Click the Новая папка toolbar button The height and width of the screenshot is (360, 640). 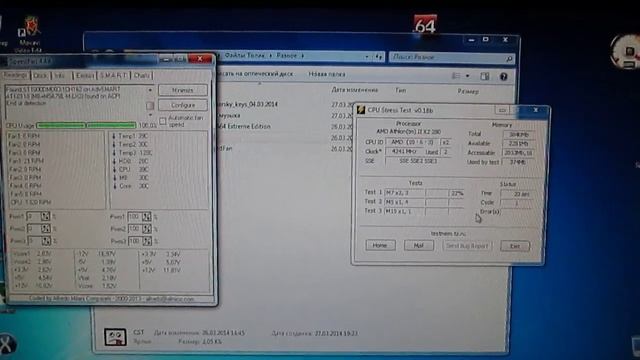point(327,74)
